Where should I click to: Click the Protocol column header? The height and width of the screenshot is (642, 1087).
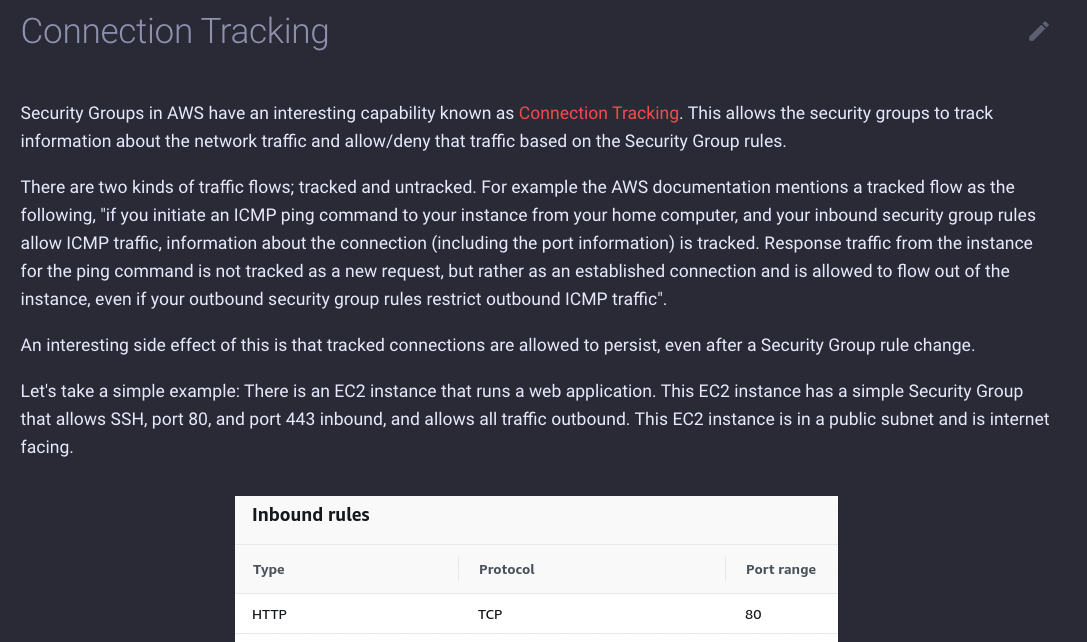pos(506,569)
